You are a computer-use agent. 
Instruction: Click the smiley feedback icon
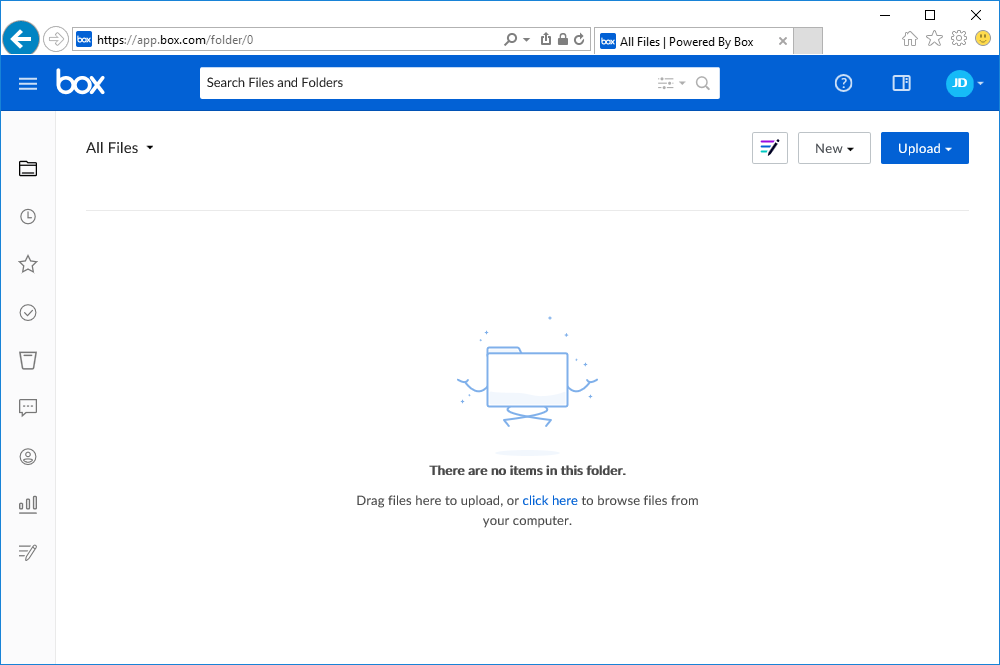pos(983,38)
